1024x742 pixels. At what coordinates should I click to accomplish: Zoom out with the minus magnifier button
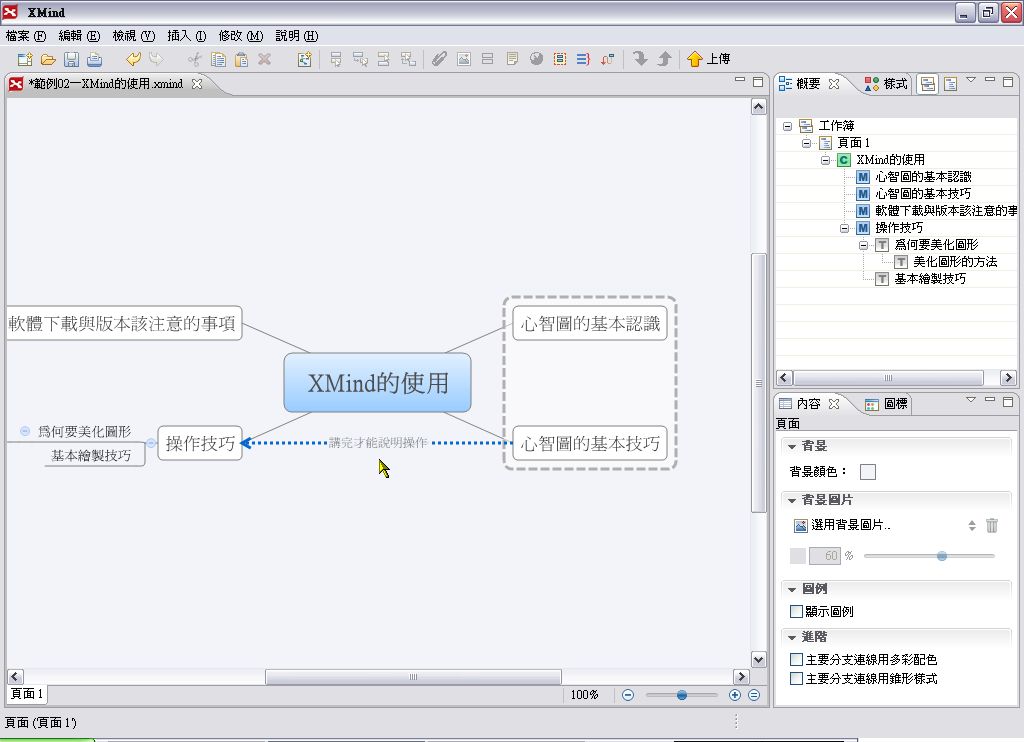click(x=628, y=695)
